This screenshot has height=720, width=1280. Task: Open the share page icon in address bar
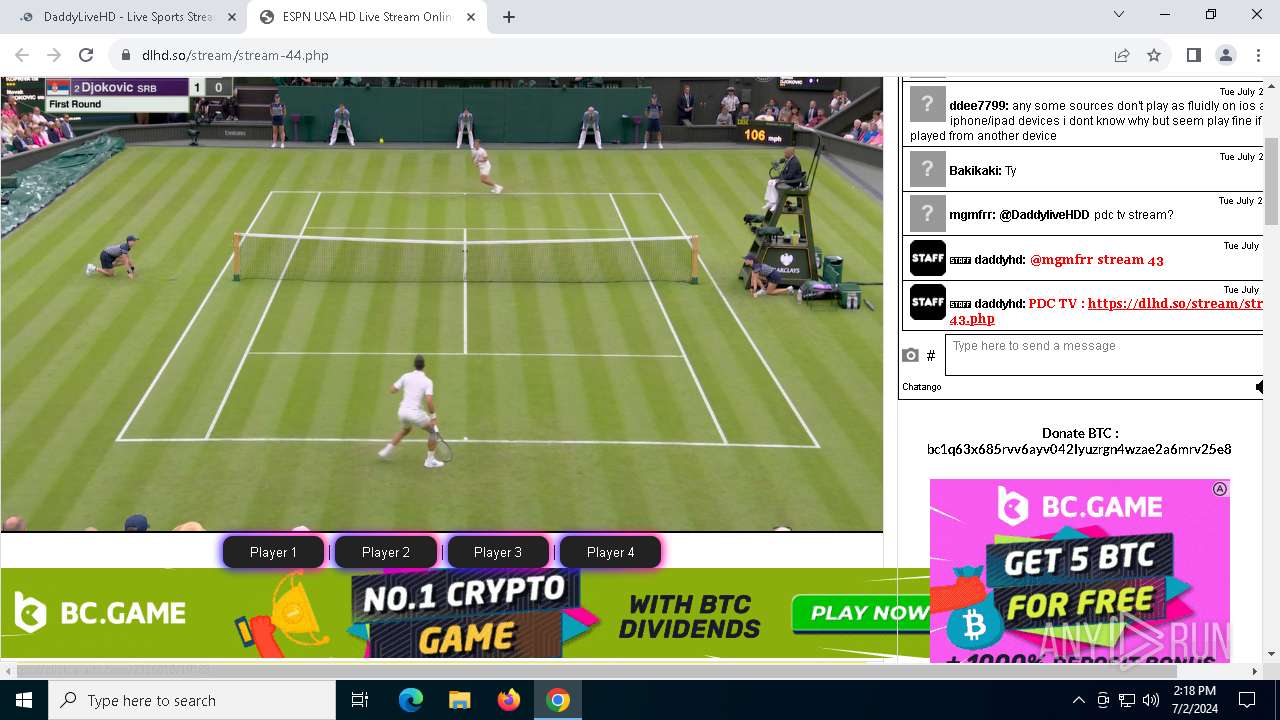(x=1122, y=55)
